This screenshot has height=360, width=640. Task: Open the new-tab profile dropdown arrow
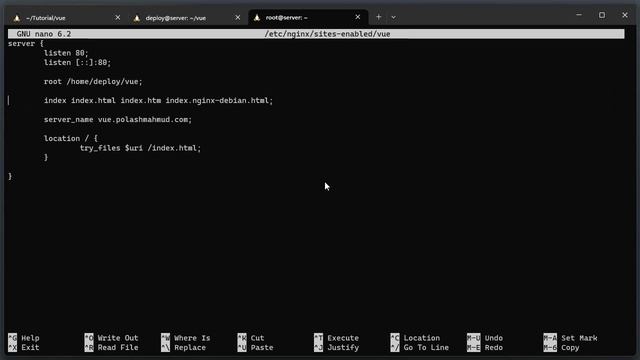click(x=393, y=18)
